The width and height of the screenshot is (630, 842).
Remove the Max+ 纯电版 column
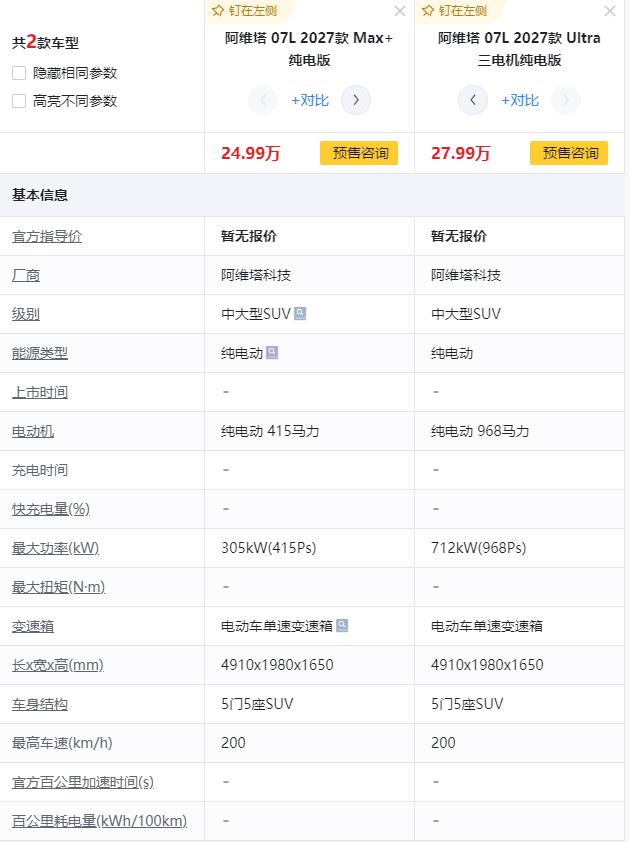[x=400, y=11]
